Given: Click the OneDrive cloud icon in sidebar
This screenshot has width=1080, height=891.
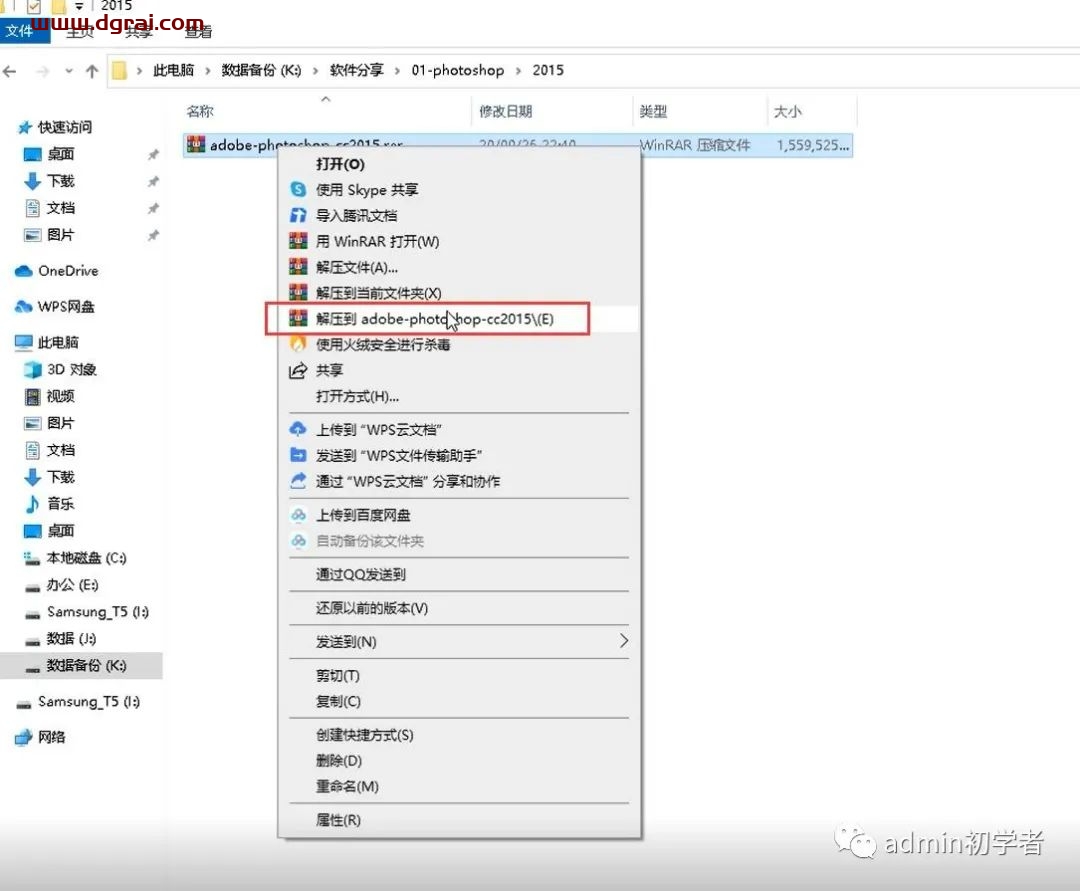Looking at the screenshot, I should pos(23,271).
